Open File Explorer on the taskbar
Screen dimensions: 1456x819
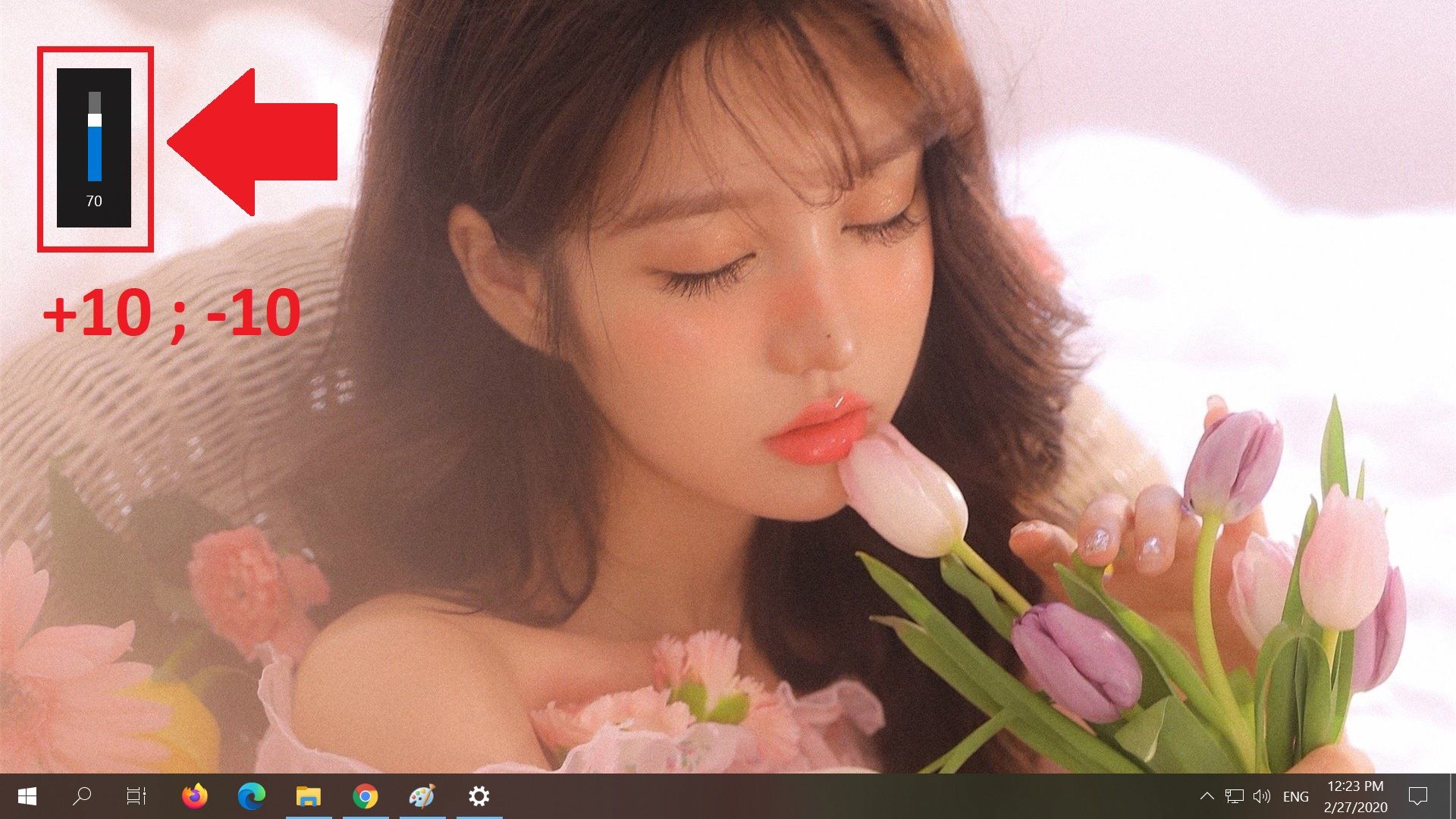coord(307,796)
